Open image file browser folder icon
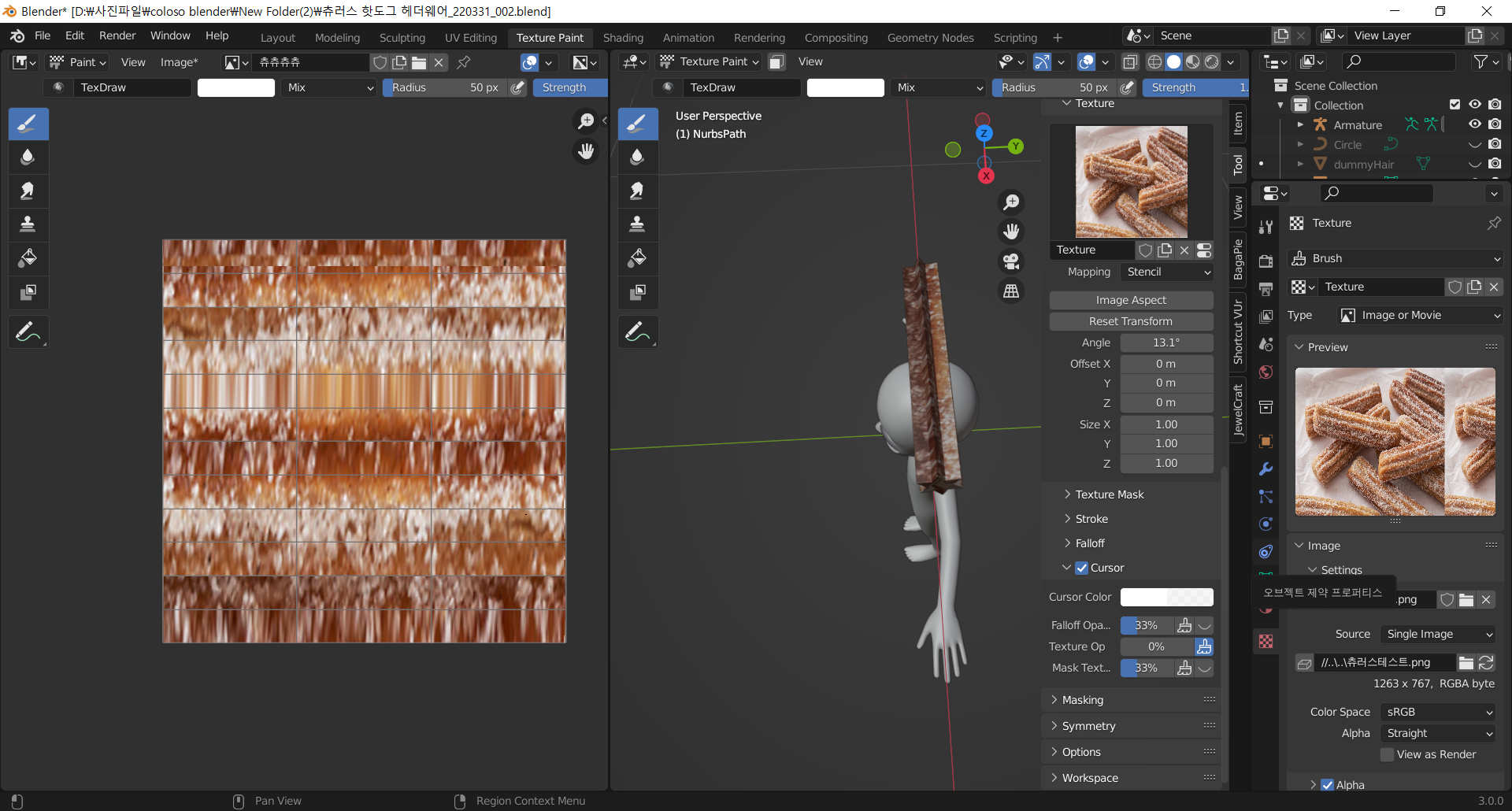Screen dimensions: 1512x811 click(x=1466, y=663)
